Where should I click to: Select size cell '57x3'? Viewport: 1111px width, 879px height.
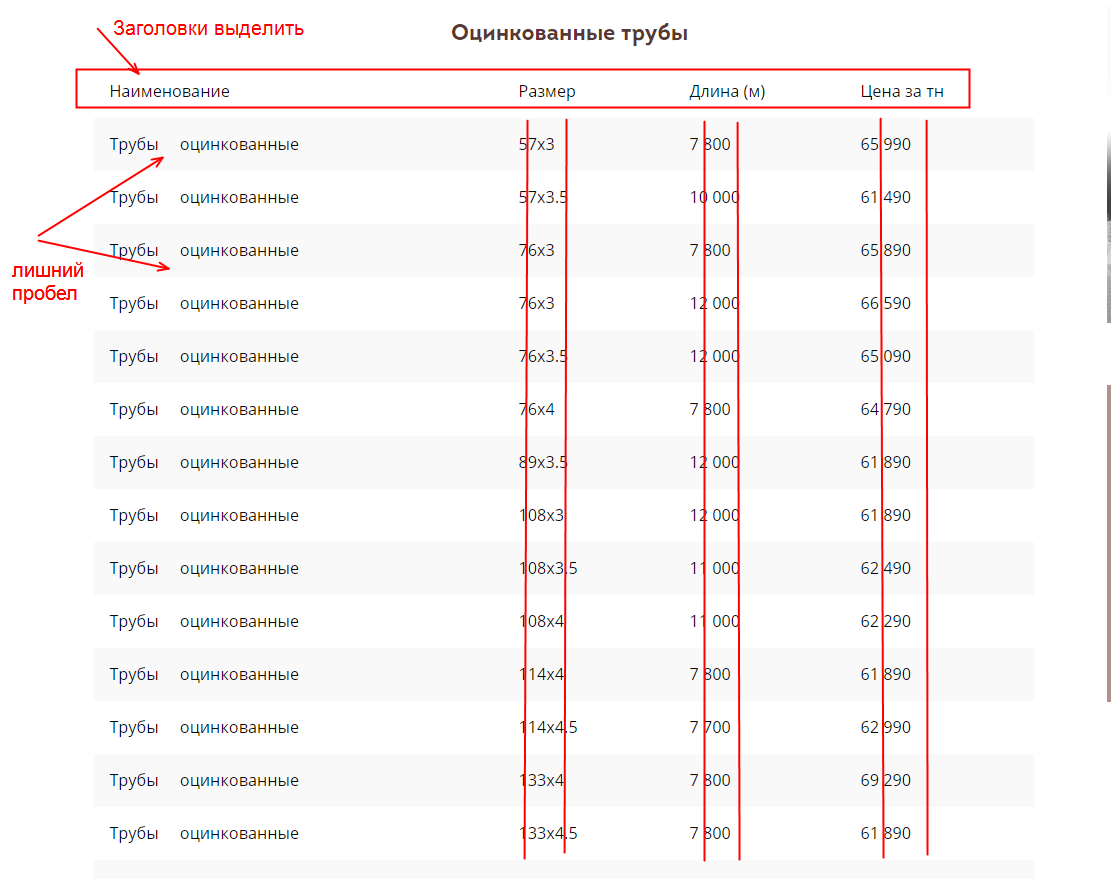point(536,144)
